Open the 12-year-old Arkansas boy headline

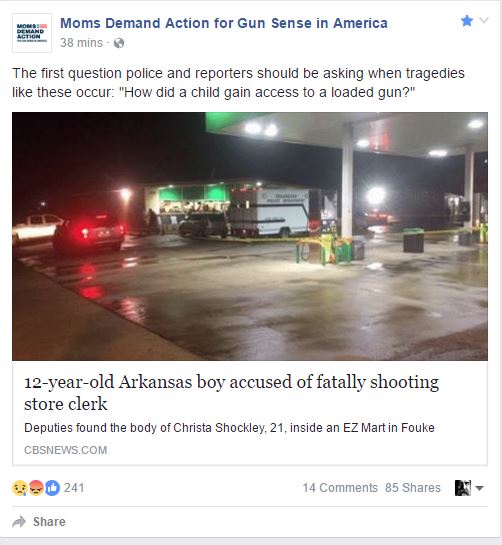[x=231, y=392]
